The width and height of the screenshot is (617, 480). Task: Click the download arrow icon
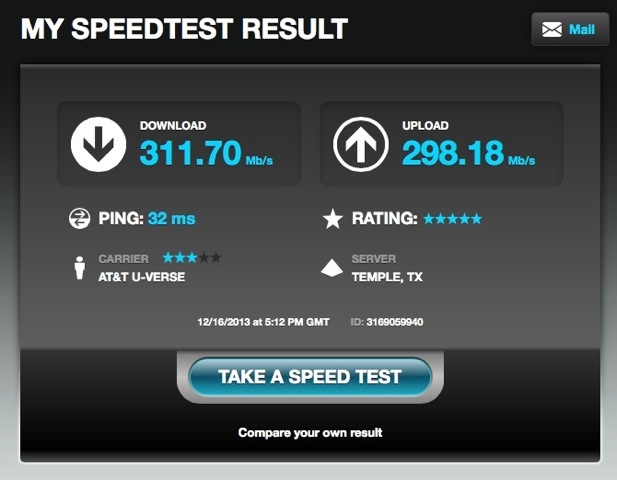pyautogui.click(x=98, y=144)
